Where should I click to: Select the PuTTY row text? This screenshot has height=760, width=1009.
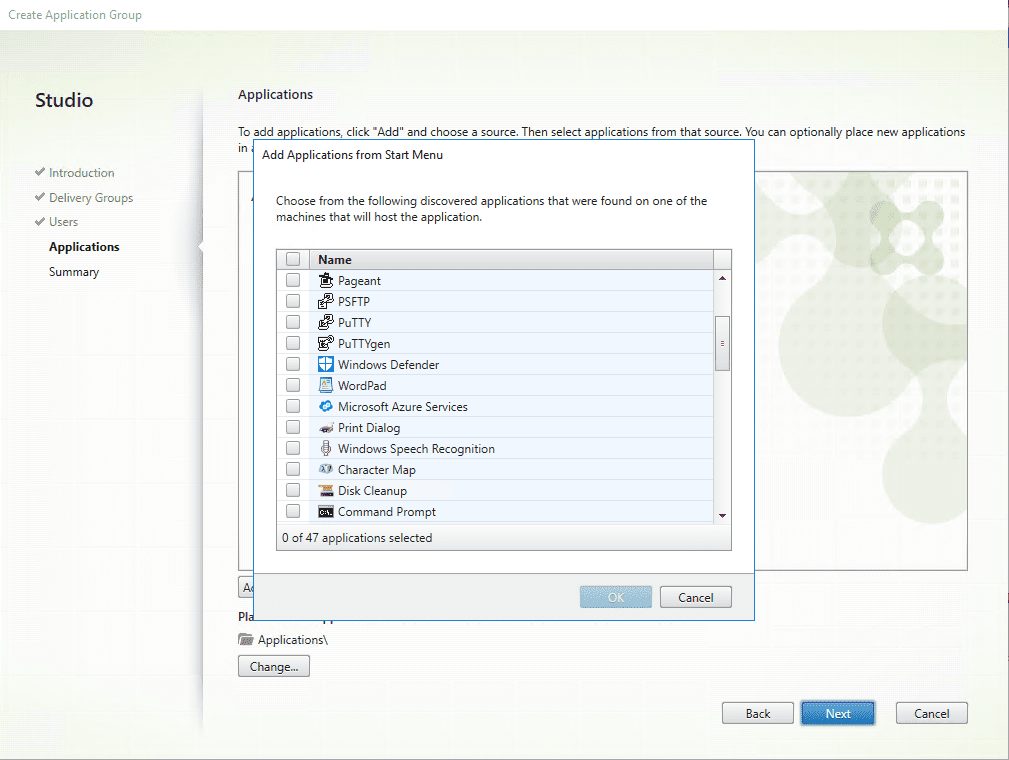click(x=354, y=322)
